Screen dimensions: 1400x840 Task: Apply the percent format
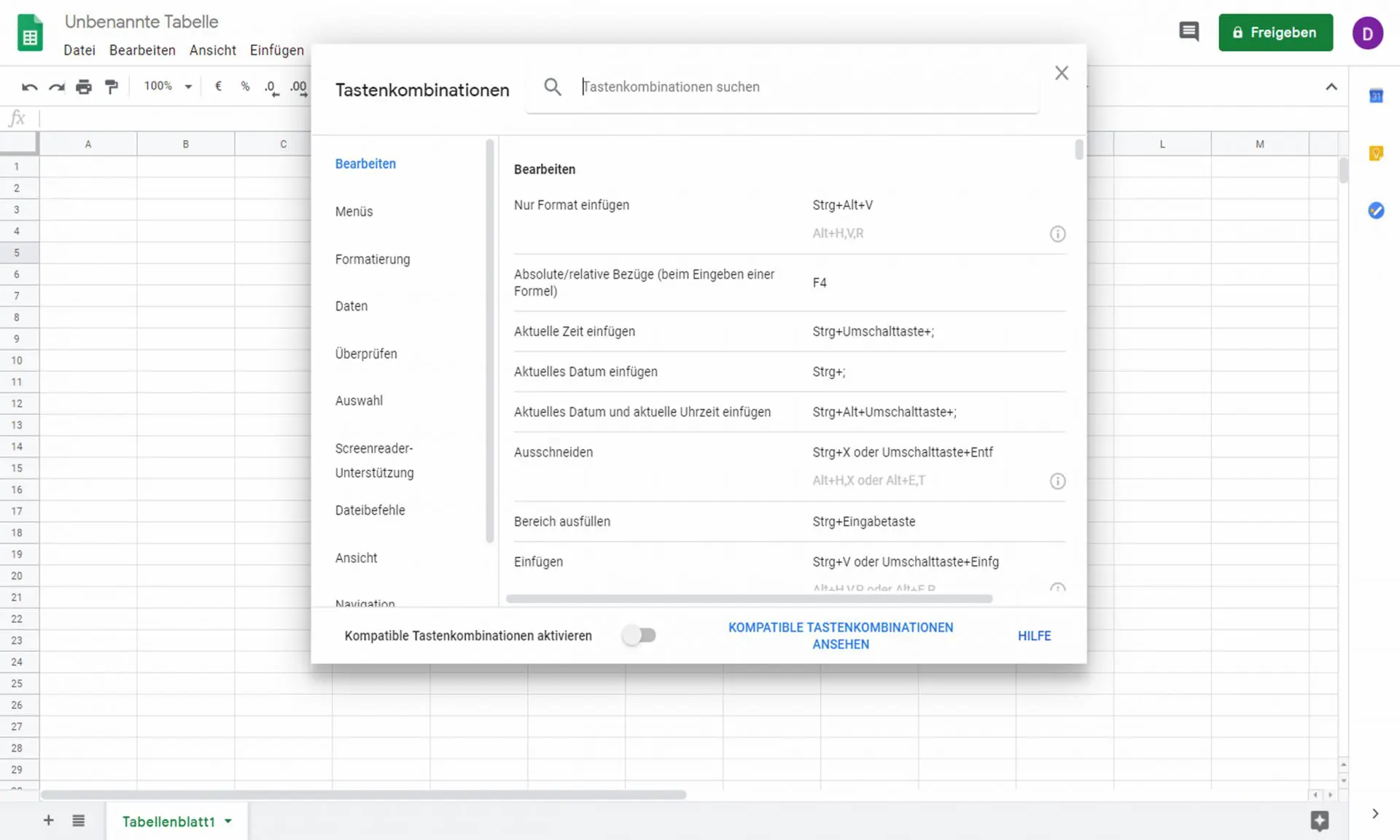(245, 87)
